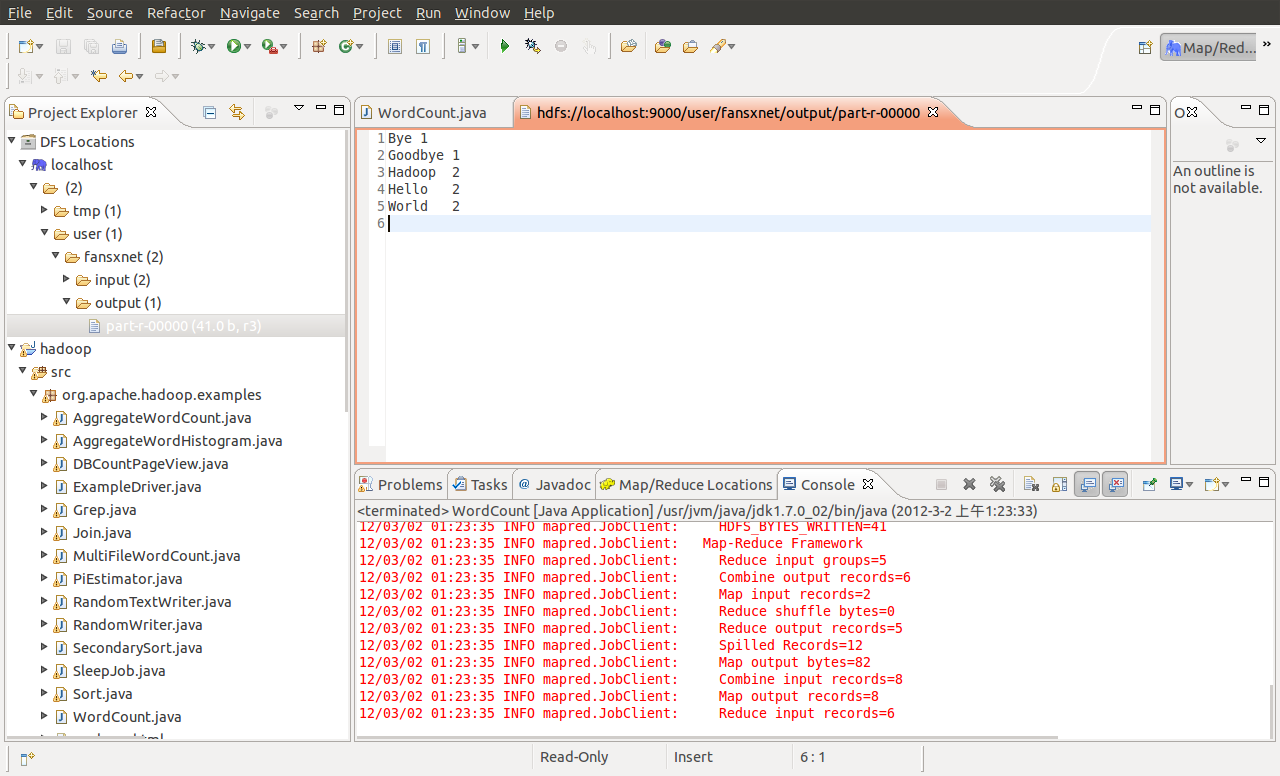Collapse the output (1) folder
The width and height of the screenshot is (1280, 776).
coord(67,302)
